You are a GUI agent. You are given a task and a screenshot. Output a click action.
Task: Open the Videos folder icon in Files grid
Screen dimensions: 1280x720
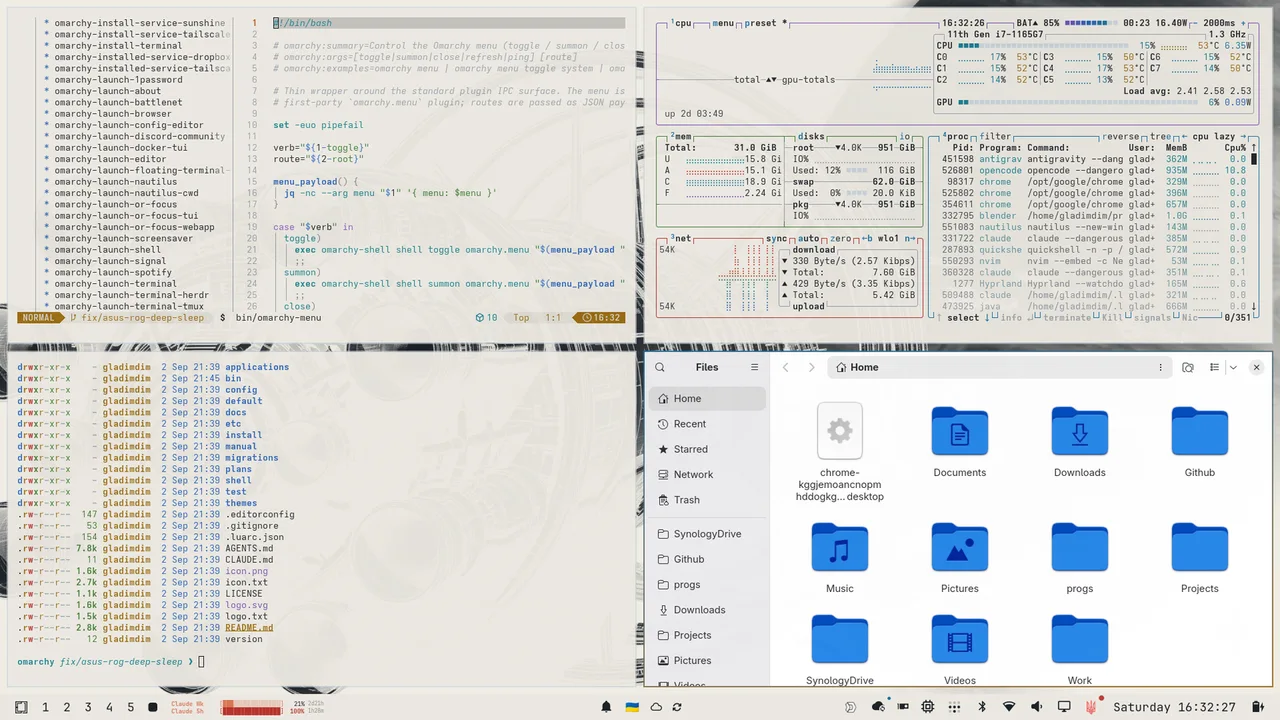click(x=960, y=638)
